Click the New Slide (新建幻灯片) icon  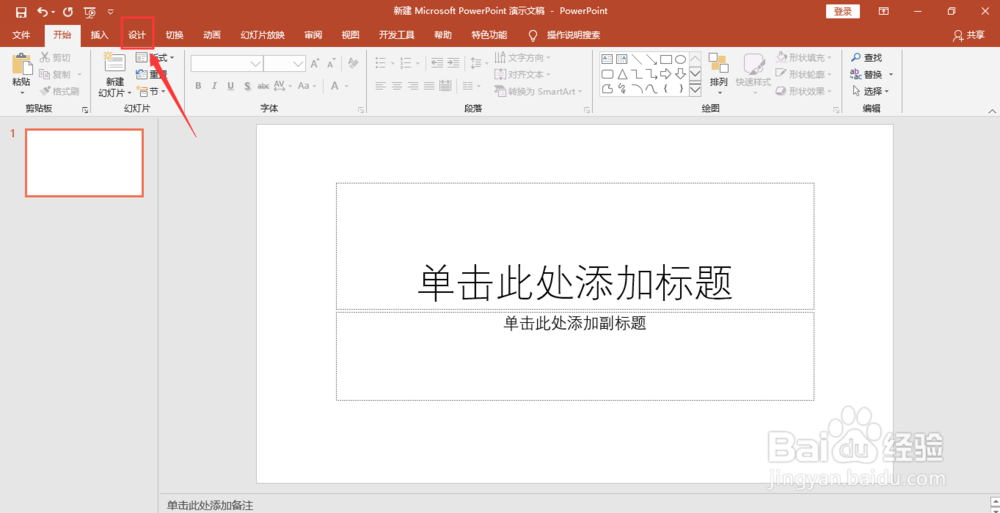pos(115,63)
